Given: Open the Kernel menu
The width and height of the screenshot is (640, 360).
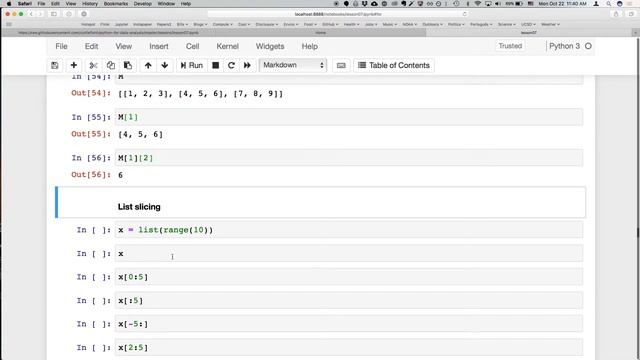Looking at the screenshot, I should (x=227, y=47).
